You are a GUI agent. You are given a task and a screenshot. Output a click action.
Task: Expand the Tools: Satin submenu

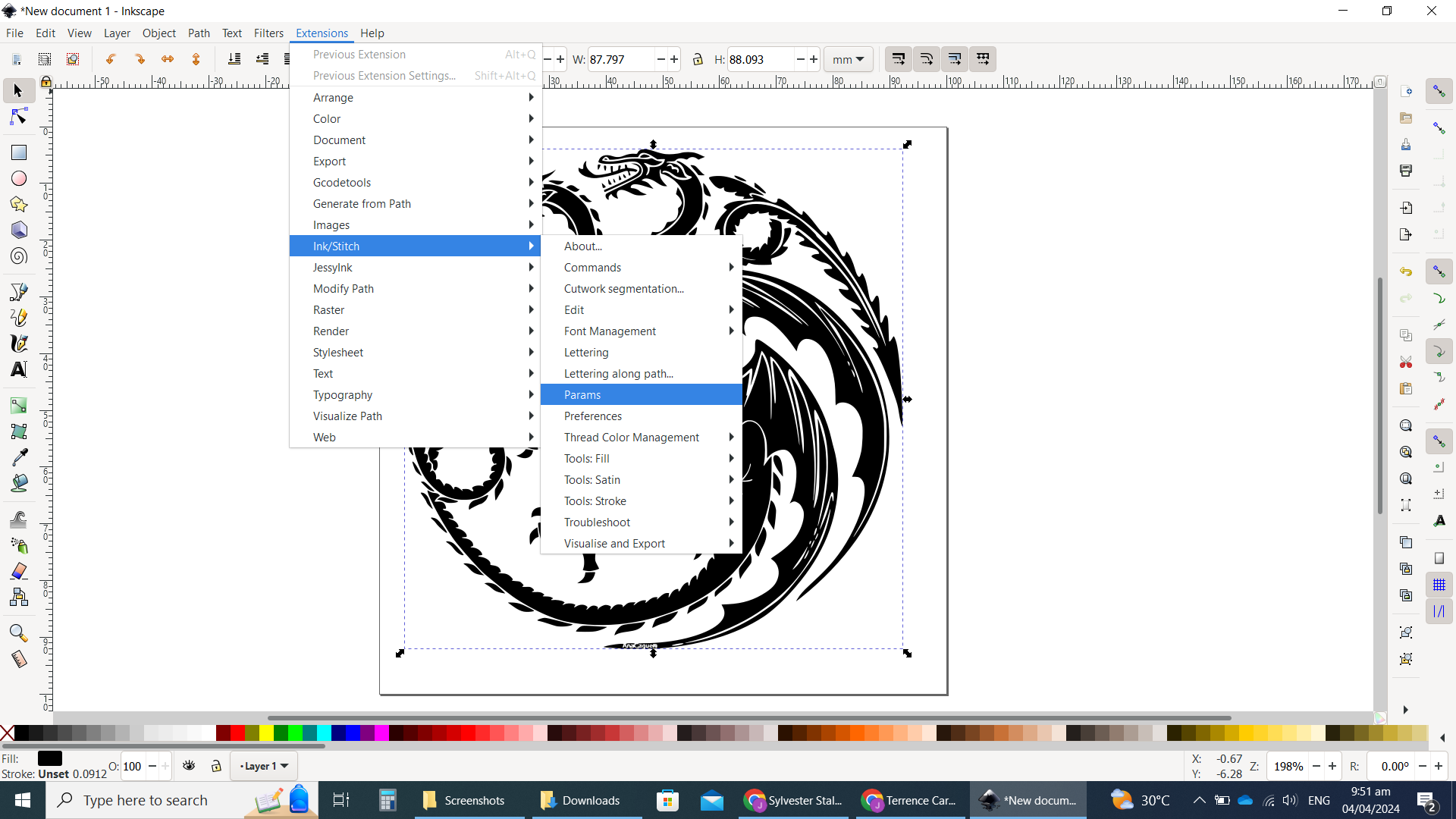point(642,480)
